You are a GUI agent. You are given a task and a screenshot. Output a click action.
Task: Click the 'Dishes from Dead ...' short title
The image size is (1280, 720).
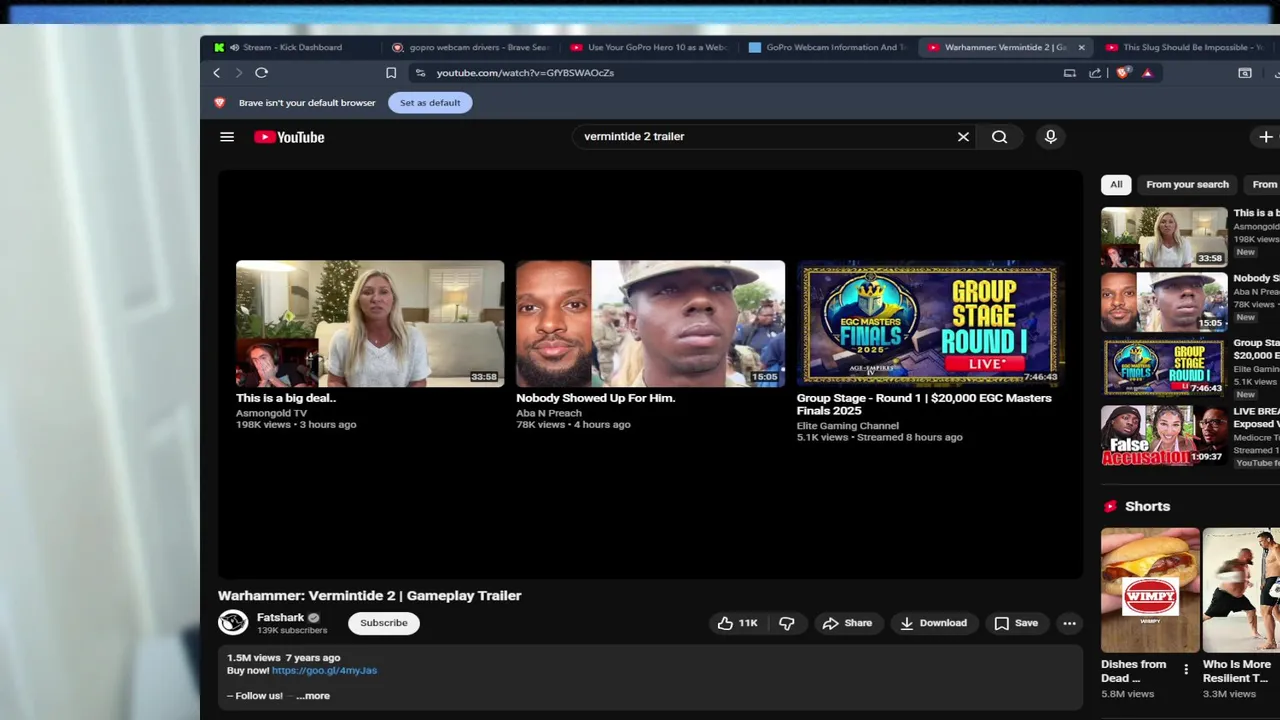click(1134, 671)
